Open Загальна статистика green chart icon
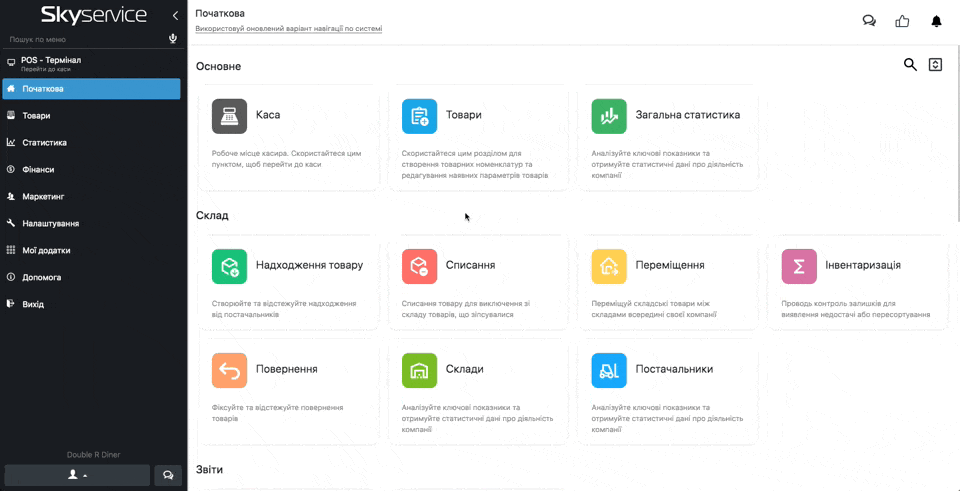The height and width of the screenshot is (491, 960). click(x=609, y=116)
